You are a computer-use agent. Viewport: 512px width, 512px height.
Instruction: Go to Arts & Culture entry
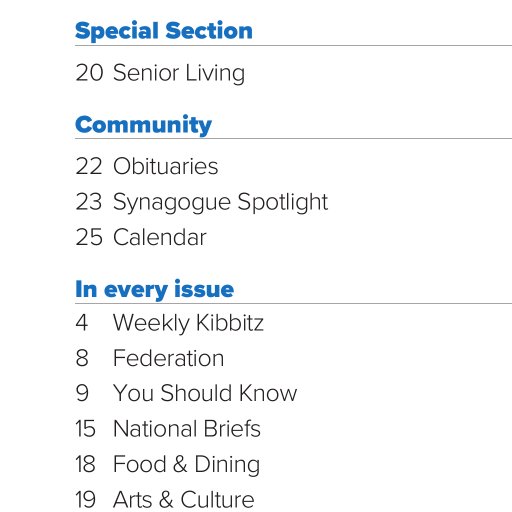click(184, 500)
